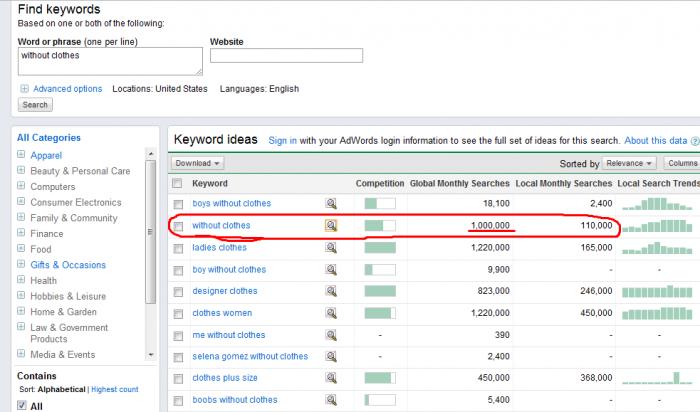Click magnifier icon for 'clothes women'
700x412 pixels.
331,313
